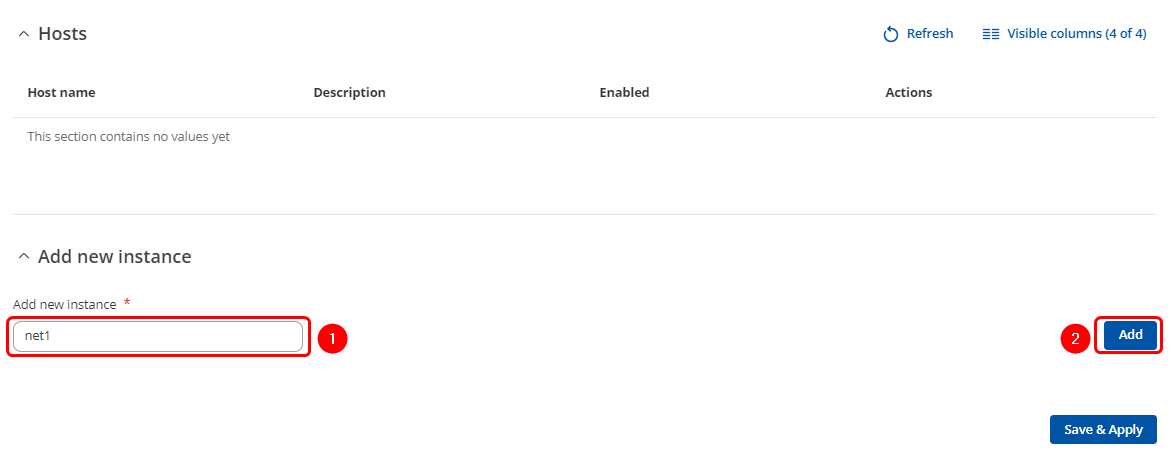
Task: Click the Hosts section title
Action: click(x=62, y=34)
